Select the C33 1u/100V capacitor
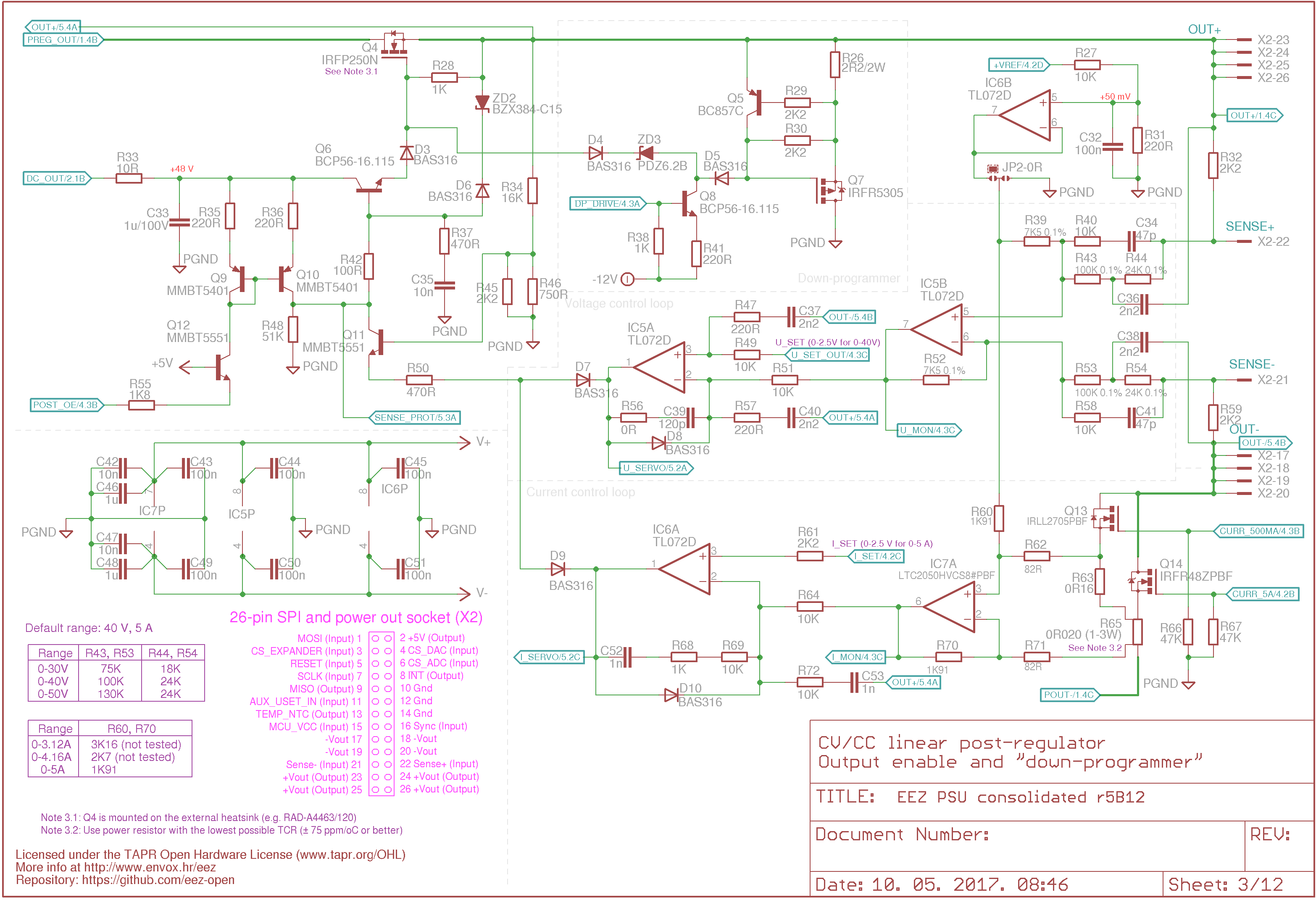Image resolution: width=1316 pixels, height=900 pixels. [179, 222]
